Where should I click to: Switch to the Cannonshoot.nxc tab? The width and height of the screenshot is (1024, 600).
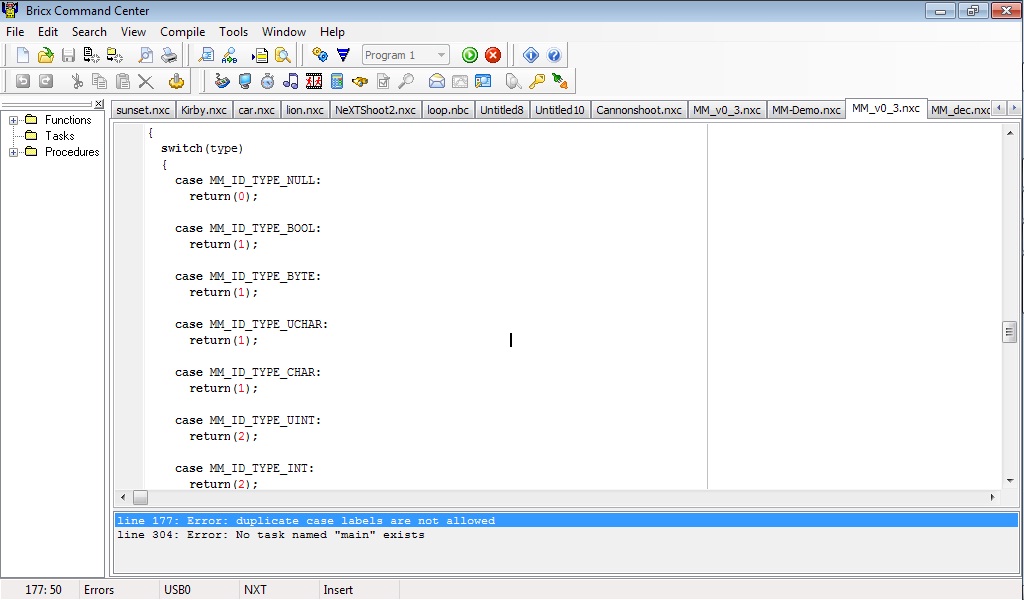click(x=638, y=110)
